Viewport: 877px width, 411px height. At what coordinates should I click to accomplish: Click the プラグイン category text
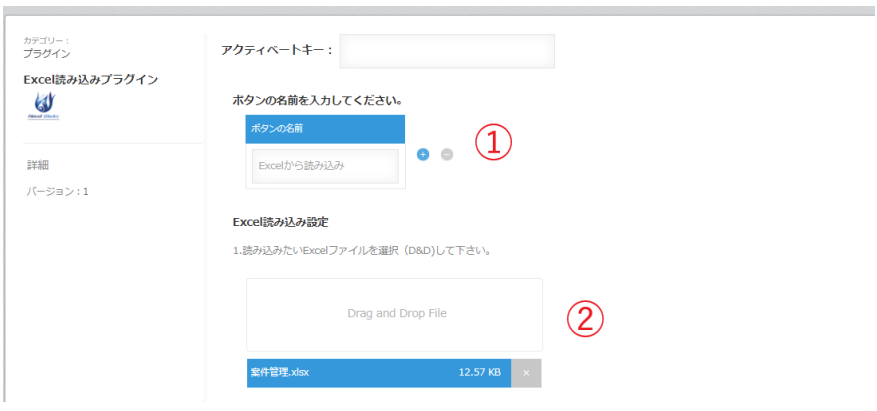pyautogui.click(x=46, y=54)
